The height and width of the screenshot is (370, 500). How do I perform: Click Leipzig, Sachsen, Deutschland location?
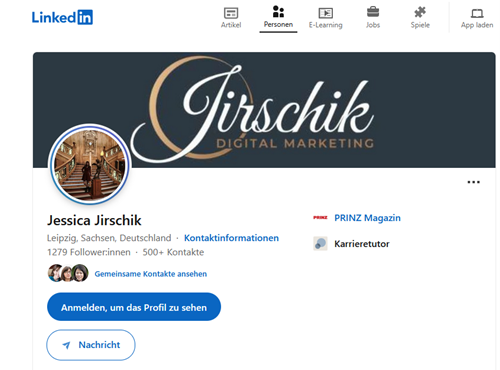[109, 238]
